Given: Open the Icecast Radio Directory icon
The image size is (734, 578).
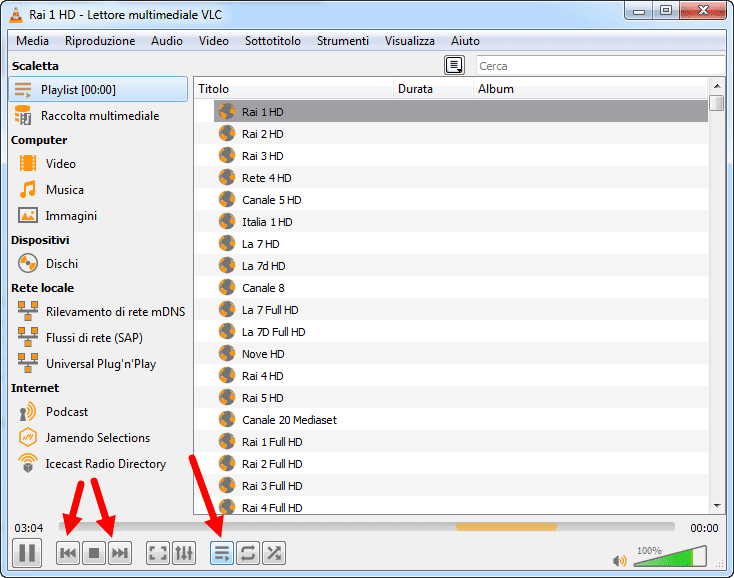Looking at the screenshot, I should coord(28,464).
